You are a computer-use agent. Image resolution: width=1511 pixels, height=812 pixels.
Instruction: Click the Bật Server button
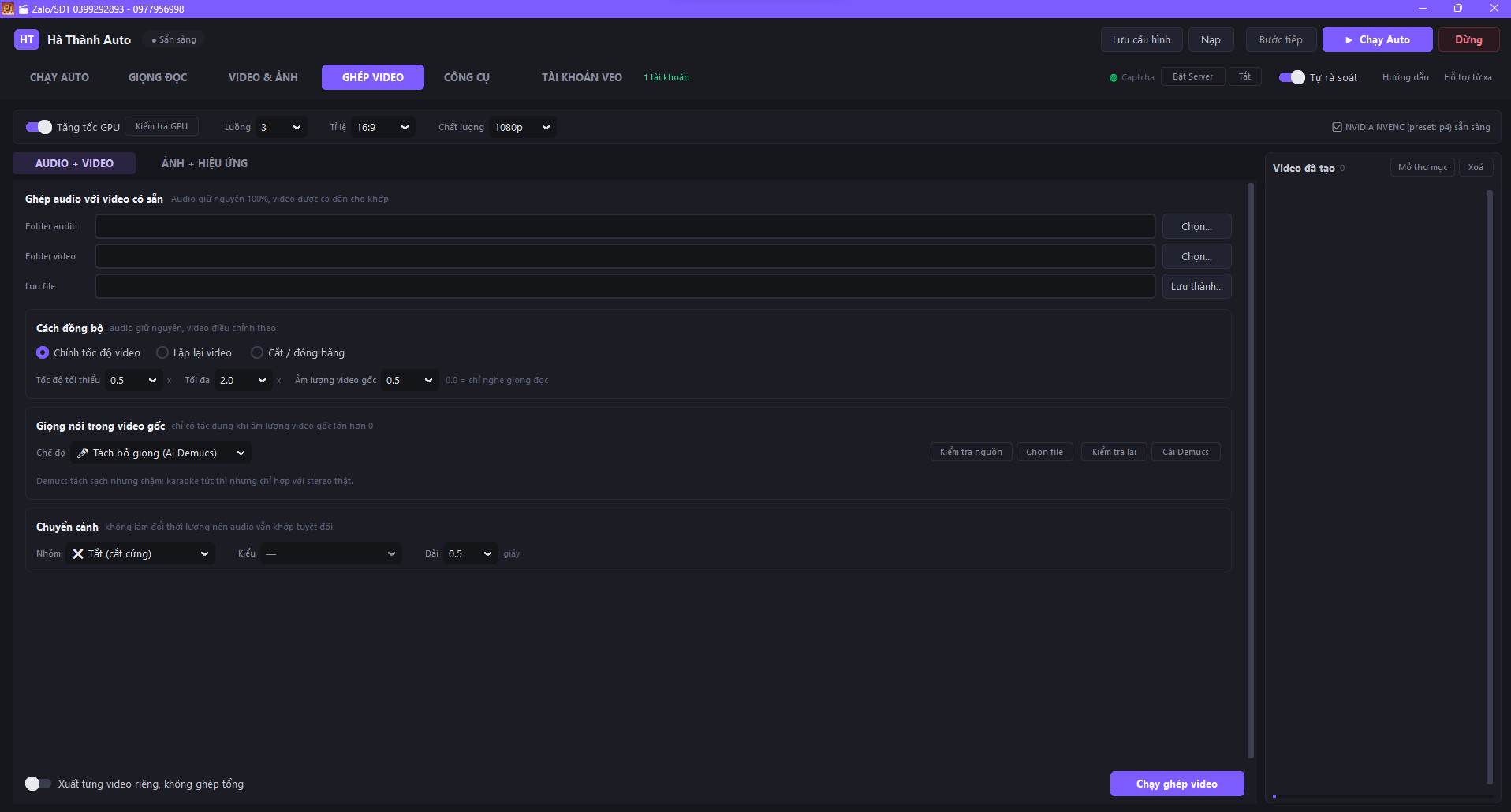[x=1192, y=76]
